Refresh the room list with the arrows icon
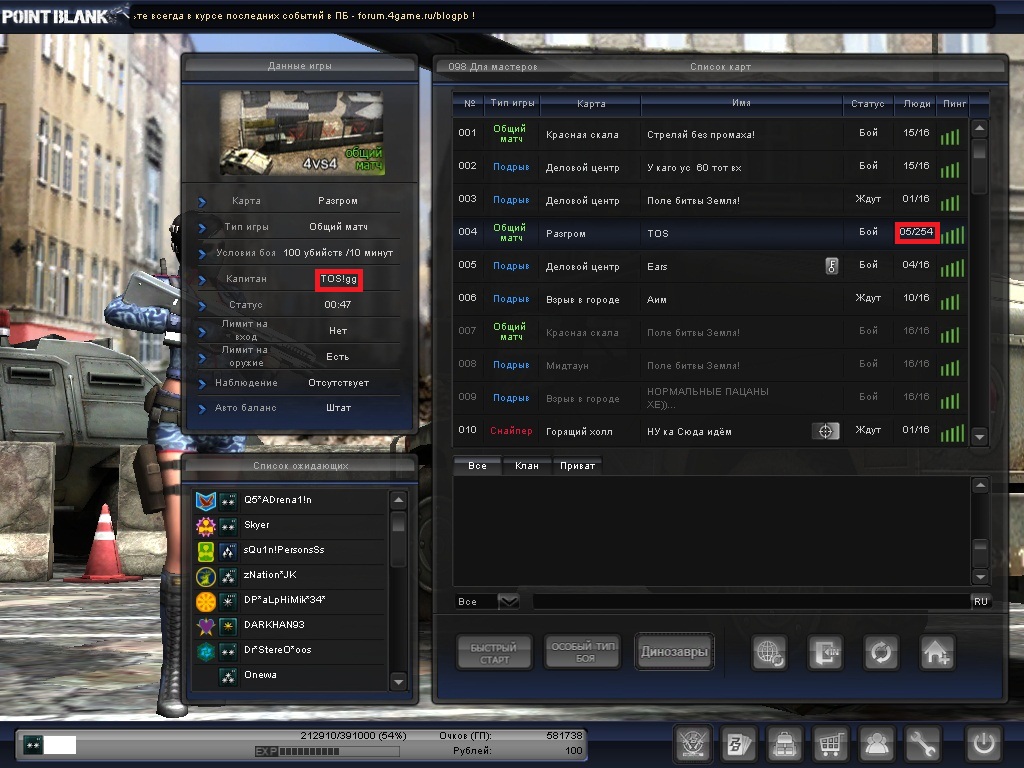 pos(881,652)
